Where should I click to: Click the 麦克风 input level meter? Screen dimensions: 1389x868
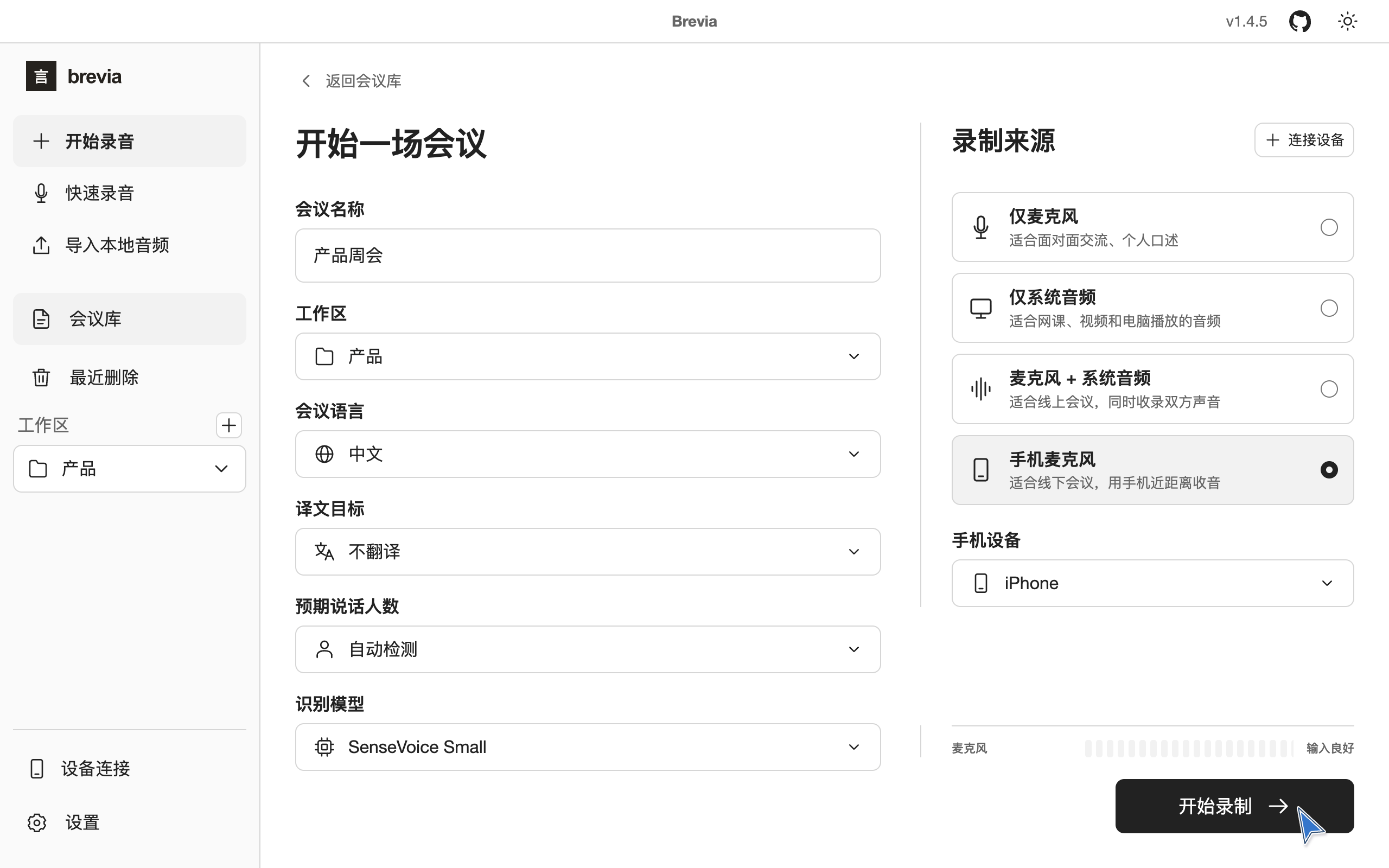click(x=1188, y=748)
